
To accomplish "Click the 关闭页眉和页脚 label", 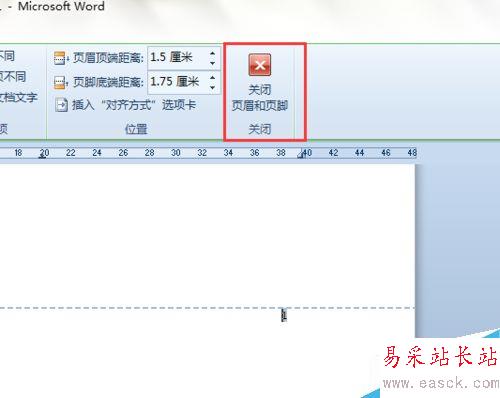I will (x=260, y=98).
